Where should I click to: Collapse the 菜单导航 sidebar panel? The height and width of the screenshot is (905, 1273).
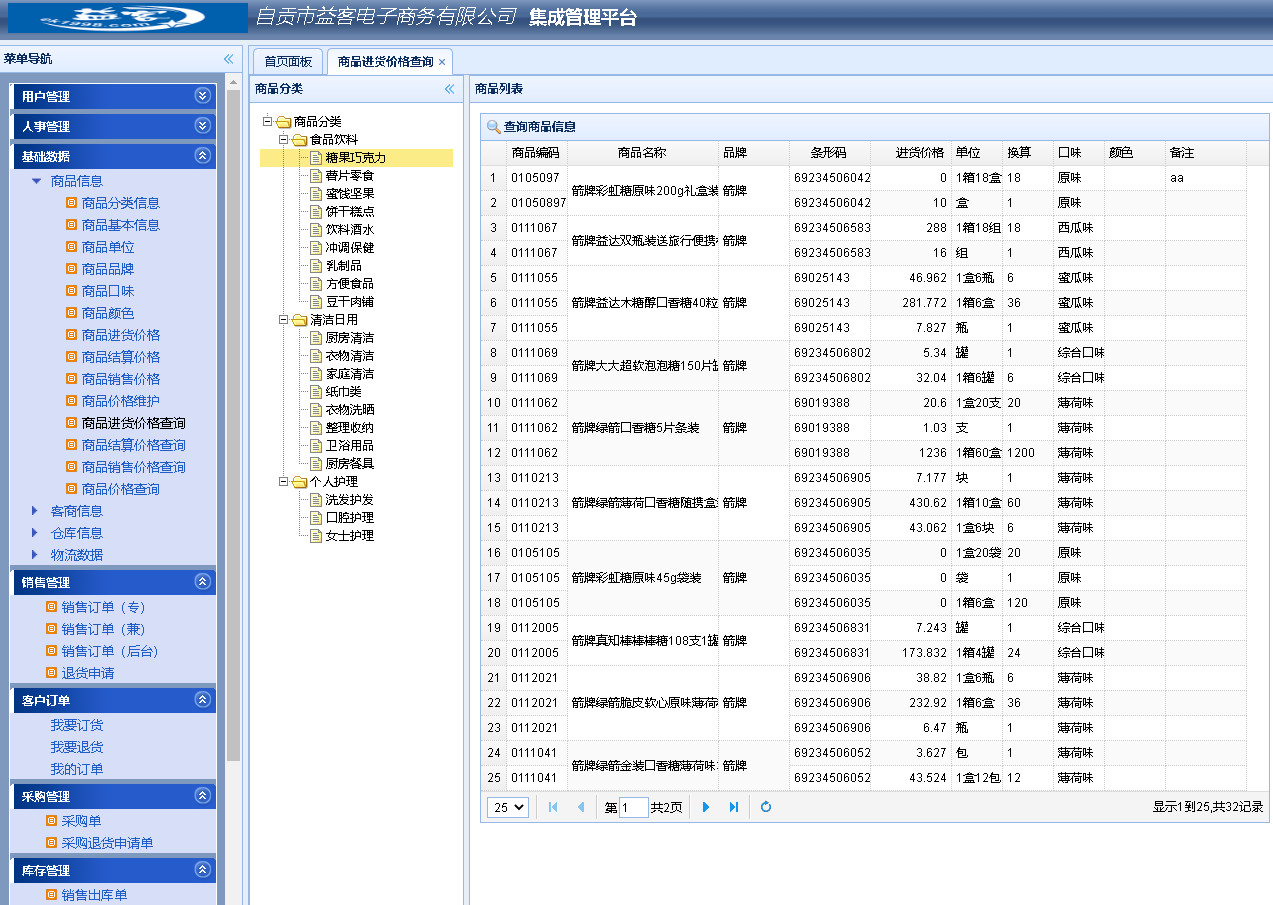(228, 59)
